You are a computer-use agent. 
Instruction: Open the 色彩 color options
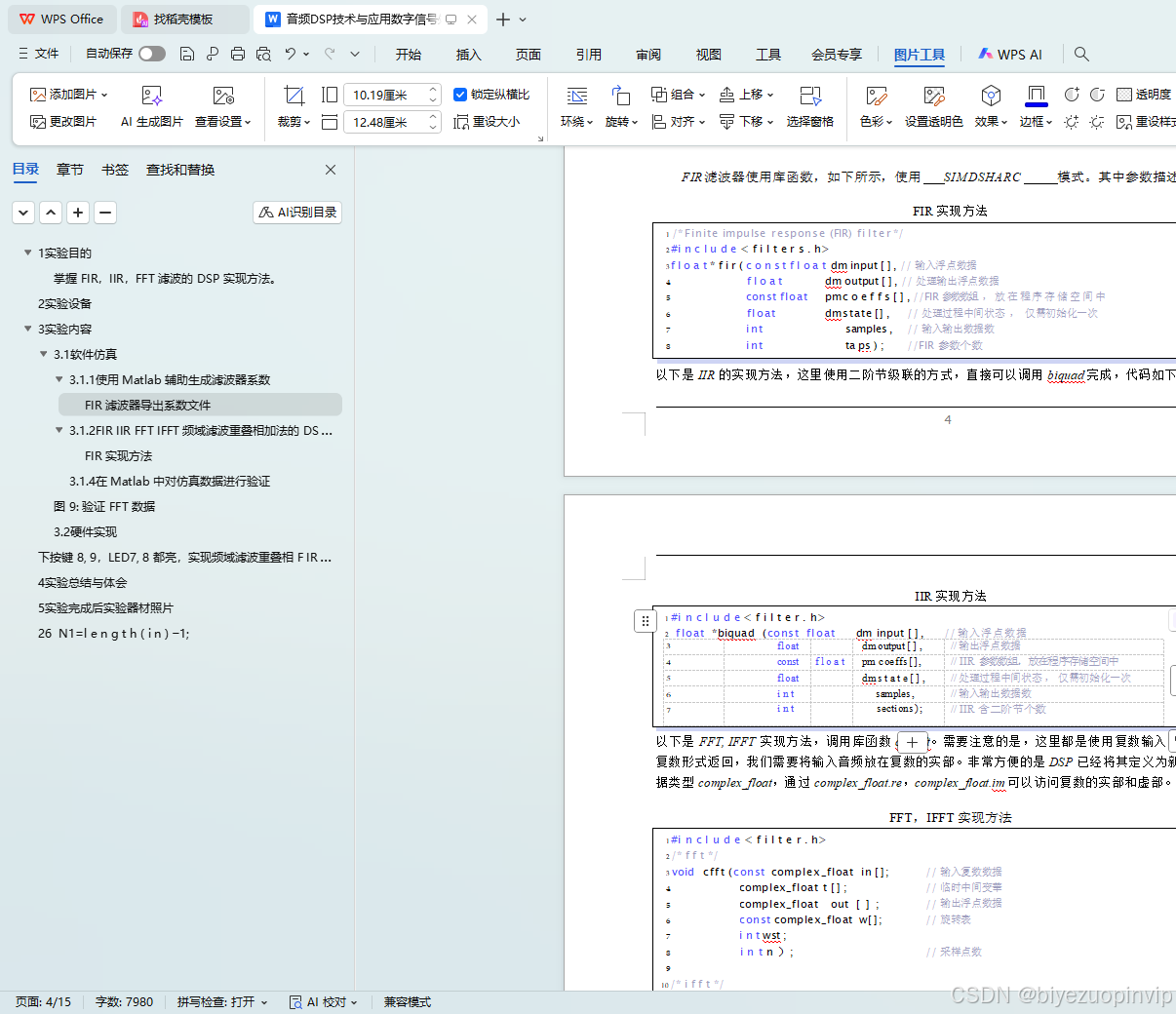(x=876, y=106)
